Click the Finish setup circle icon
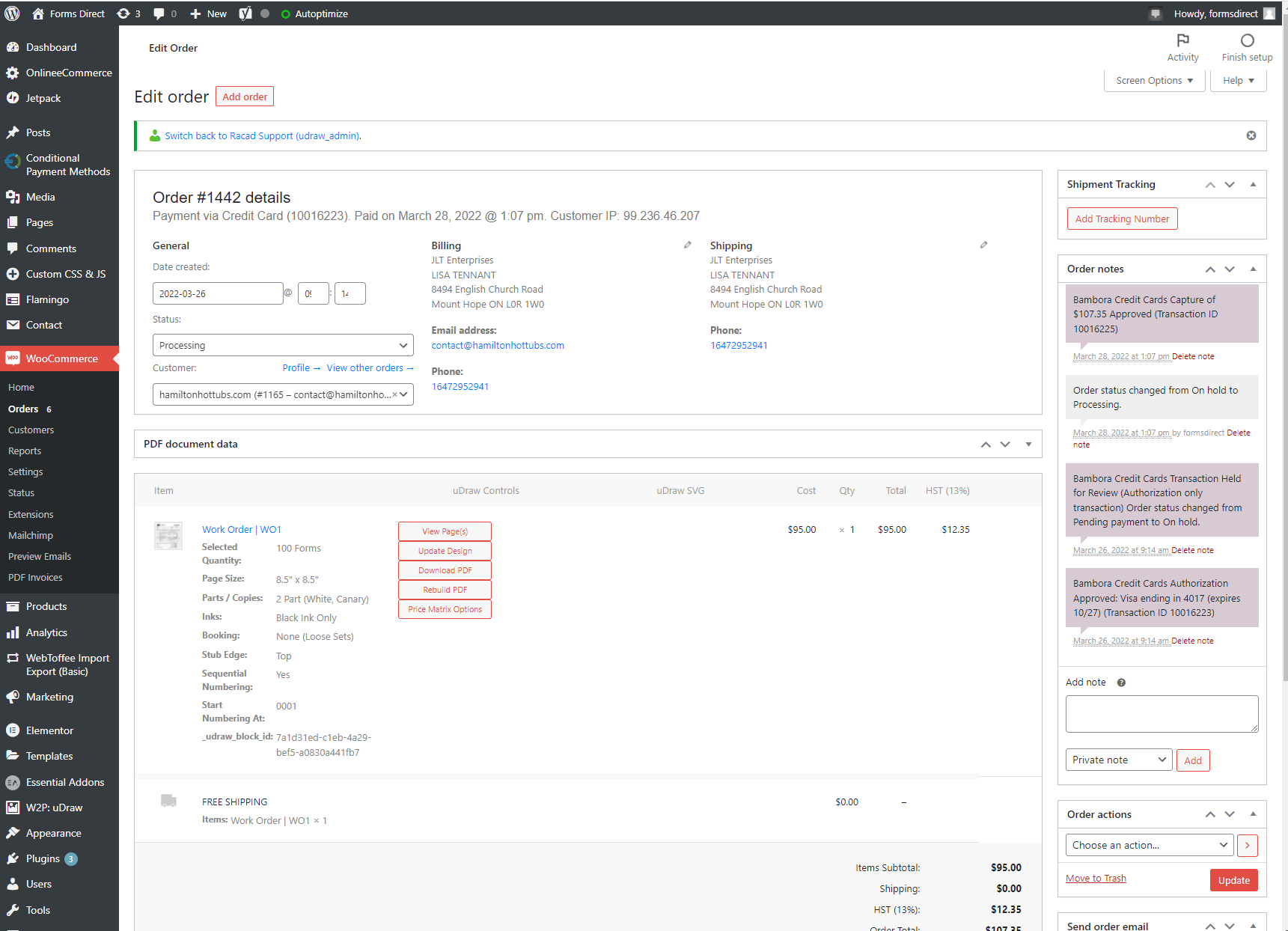1288x931 pixels. point(1247,41)
